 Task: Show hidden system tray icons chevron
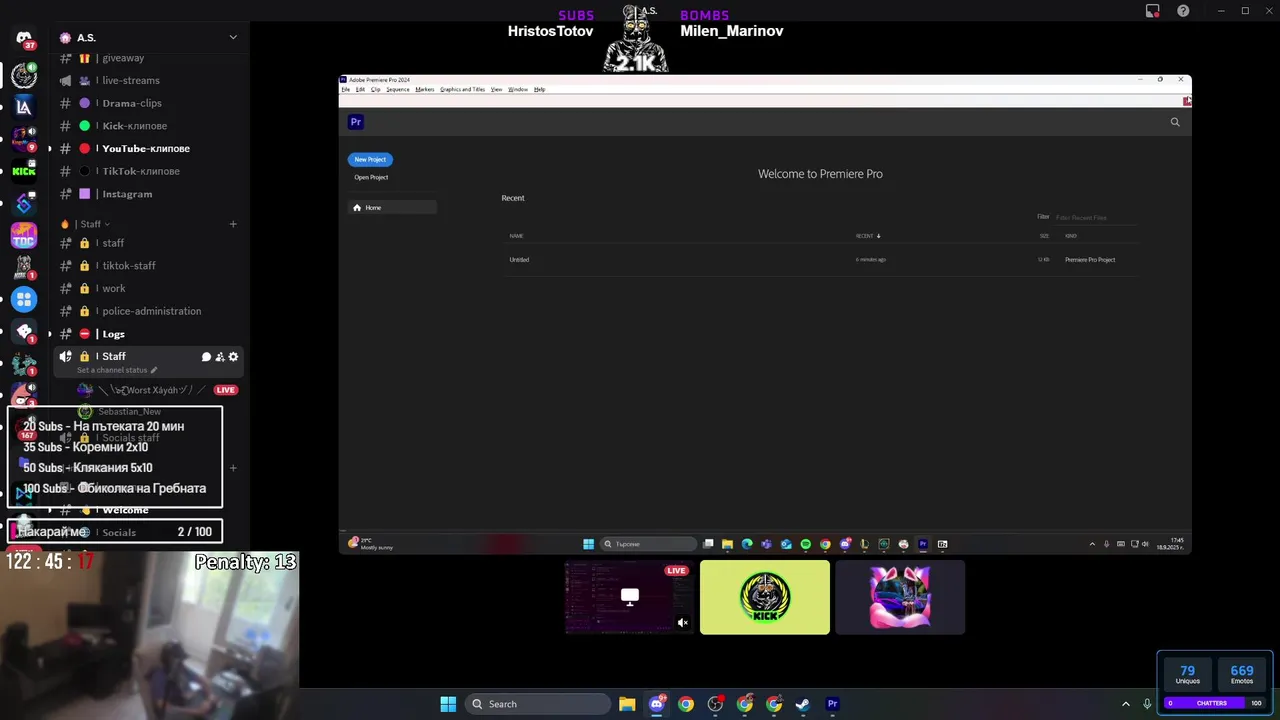point(1125,704)
